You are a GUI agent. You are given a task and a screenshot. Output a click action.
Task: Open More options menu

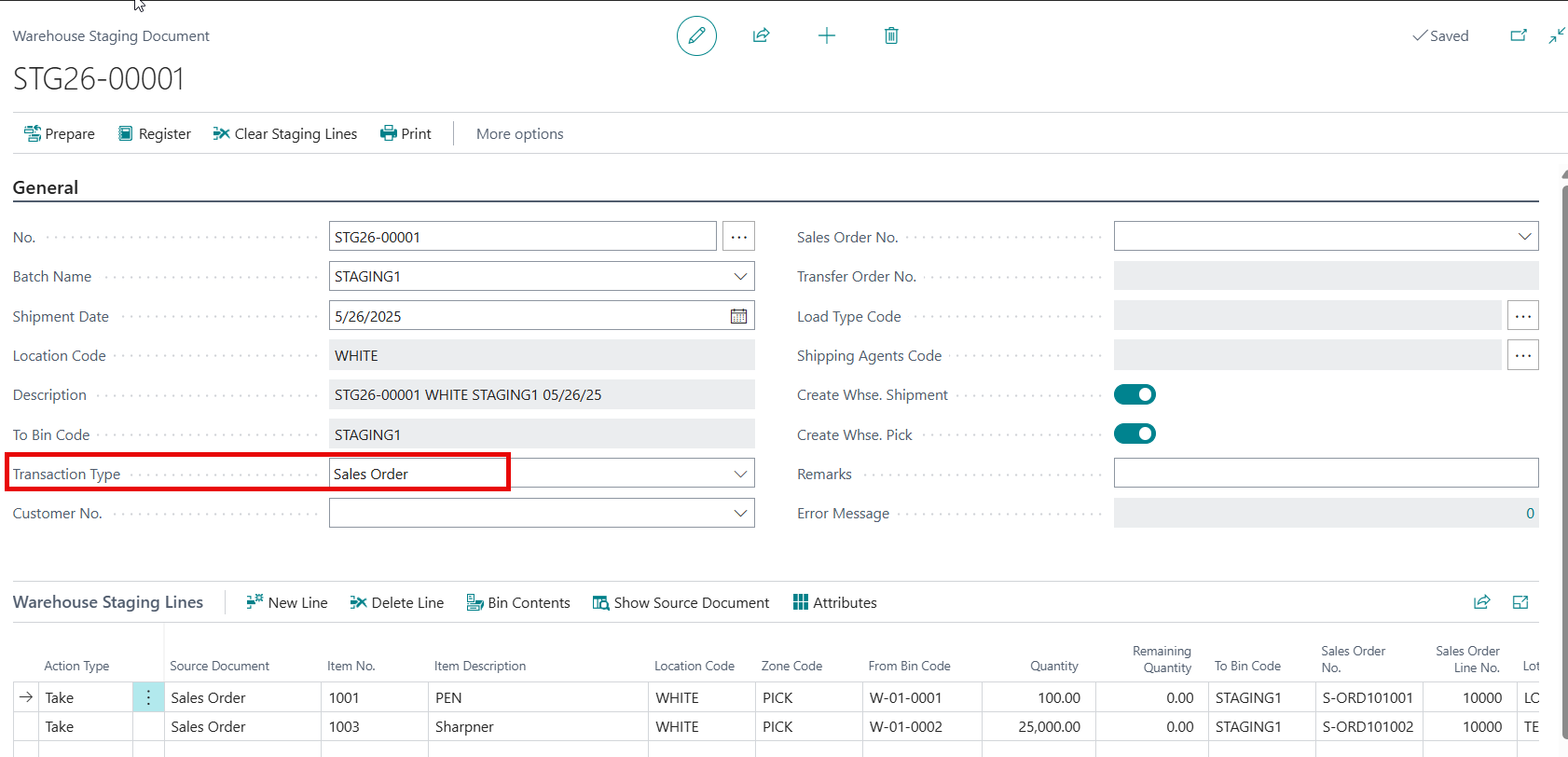pyautogui.click(x=519, y=134)
